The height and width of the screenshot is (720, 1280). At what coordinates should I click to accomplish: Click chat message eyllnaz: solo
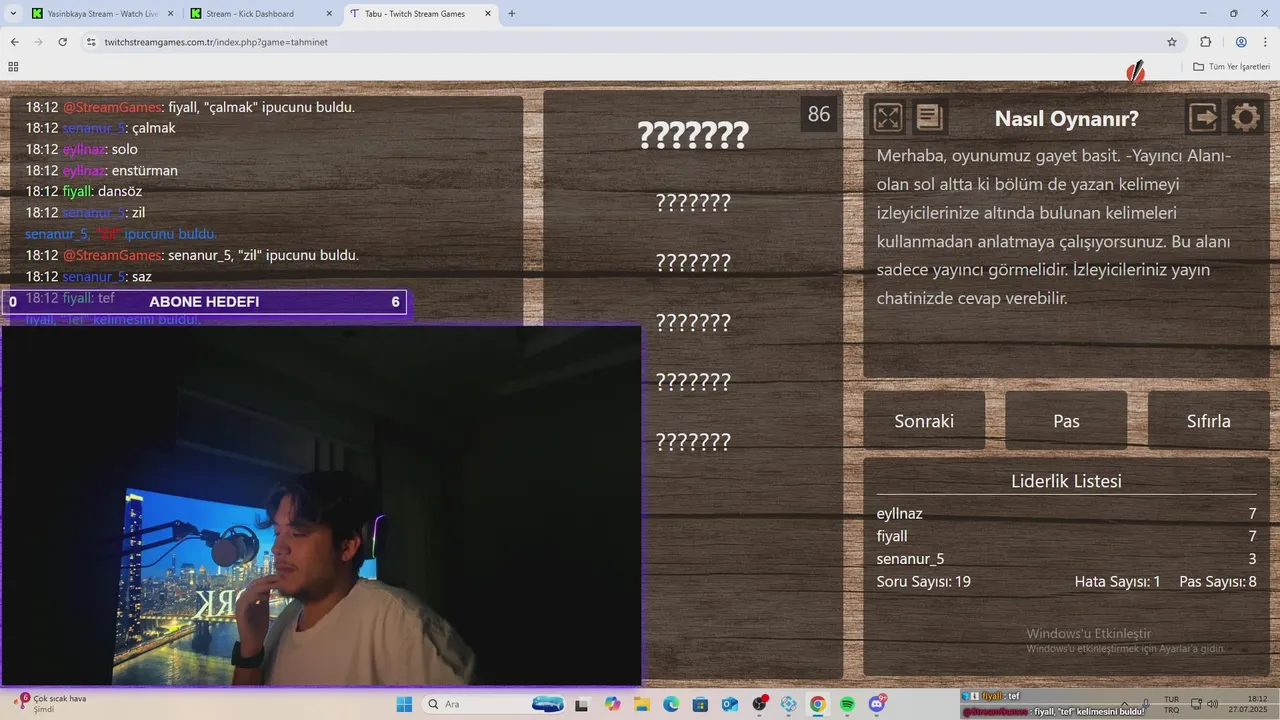(82, 149)
